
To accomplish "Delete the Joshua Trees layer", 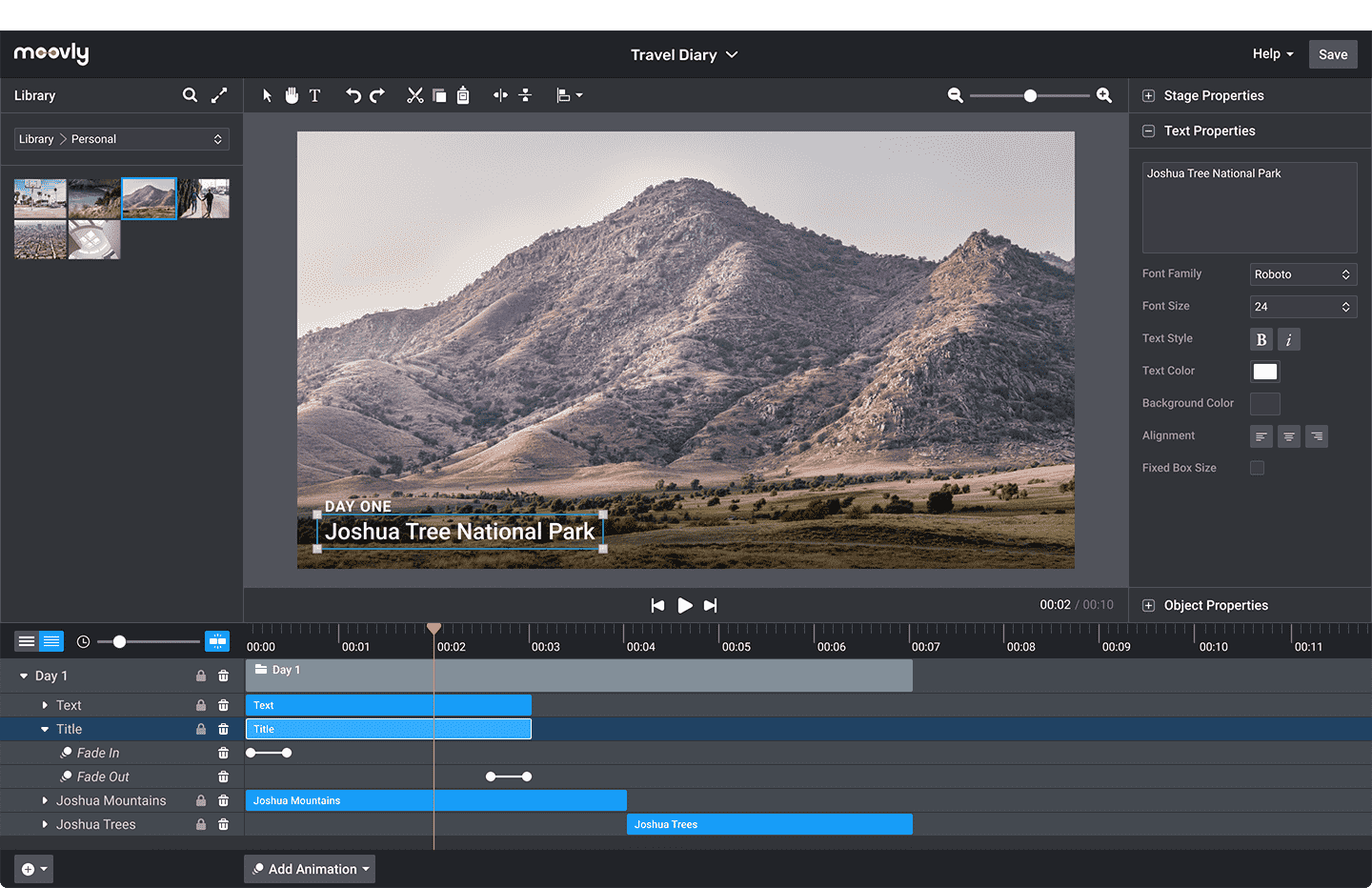I will pos(223,824).
